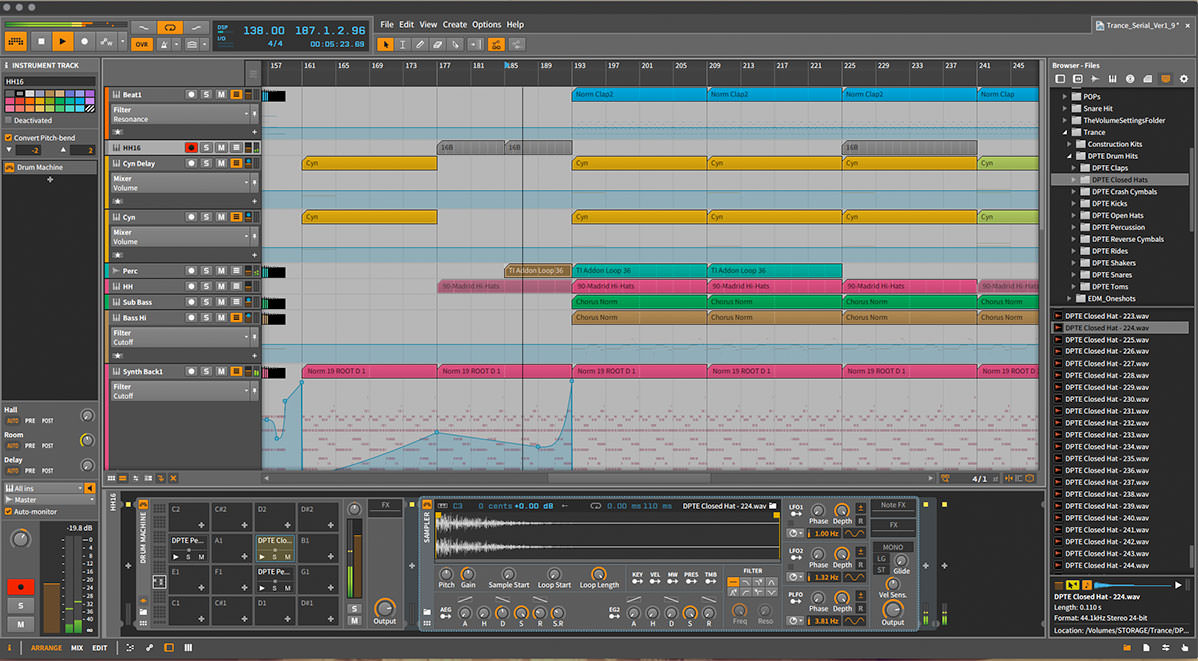Mute the Cyn Delay track

click(222, 163)
